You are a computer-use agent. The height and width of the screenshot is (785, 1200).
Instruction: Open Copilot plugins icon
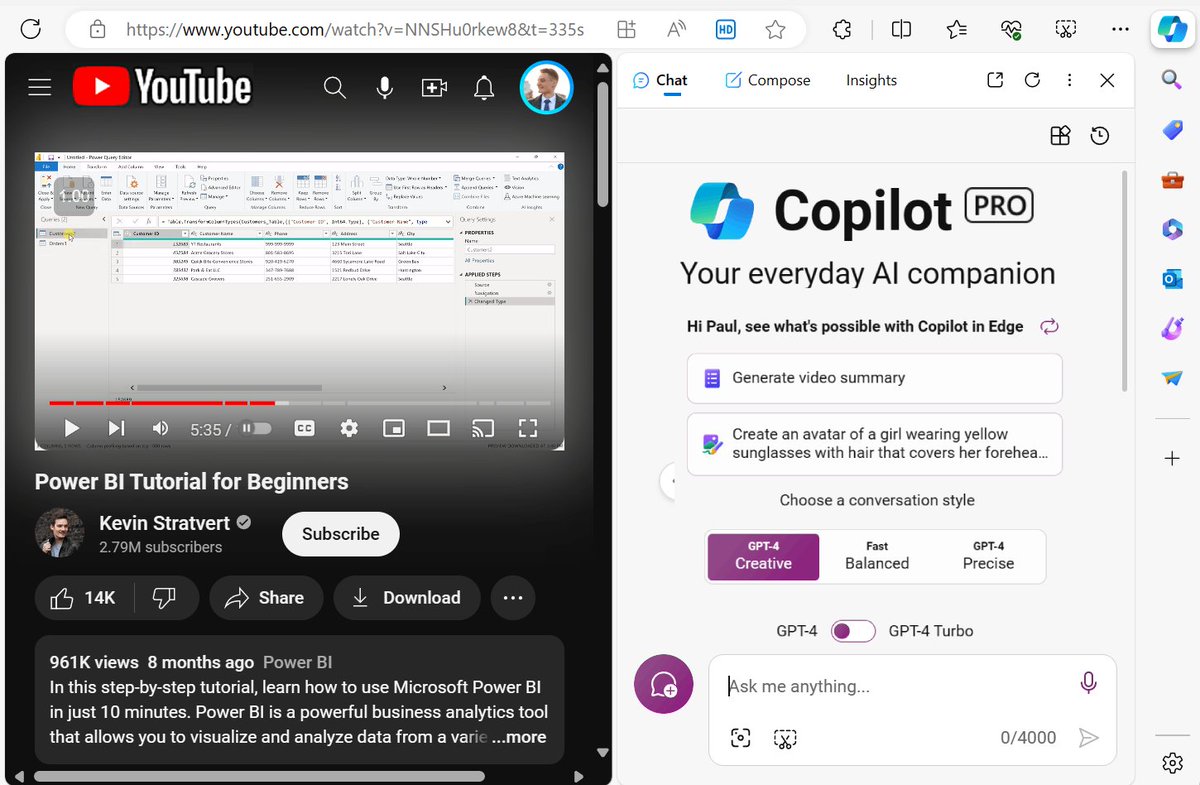1061,136
